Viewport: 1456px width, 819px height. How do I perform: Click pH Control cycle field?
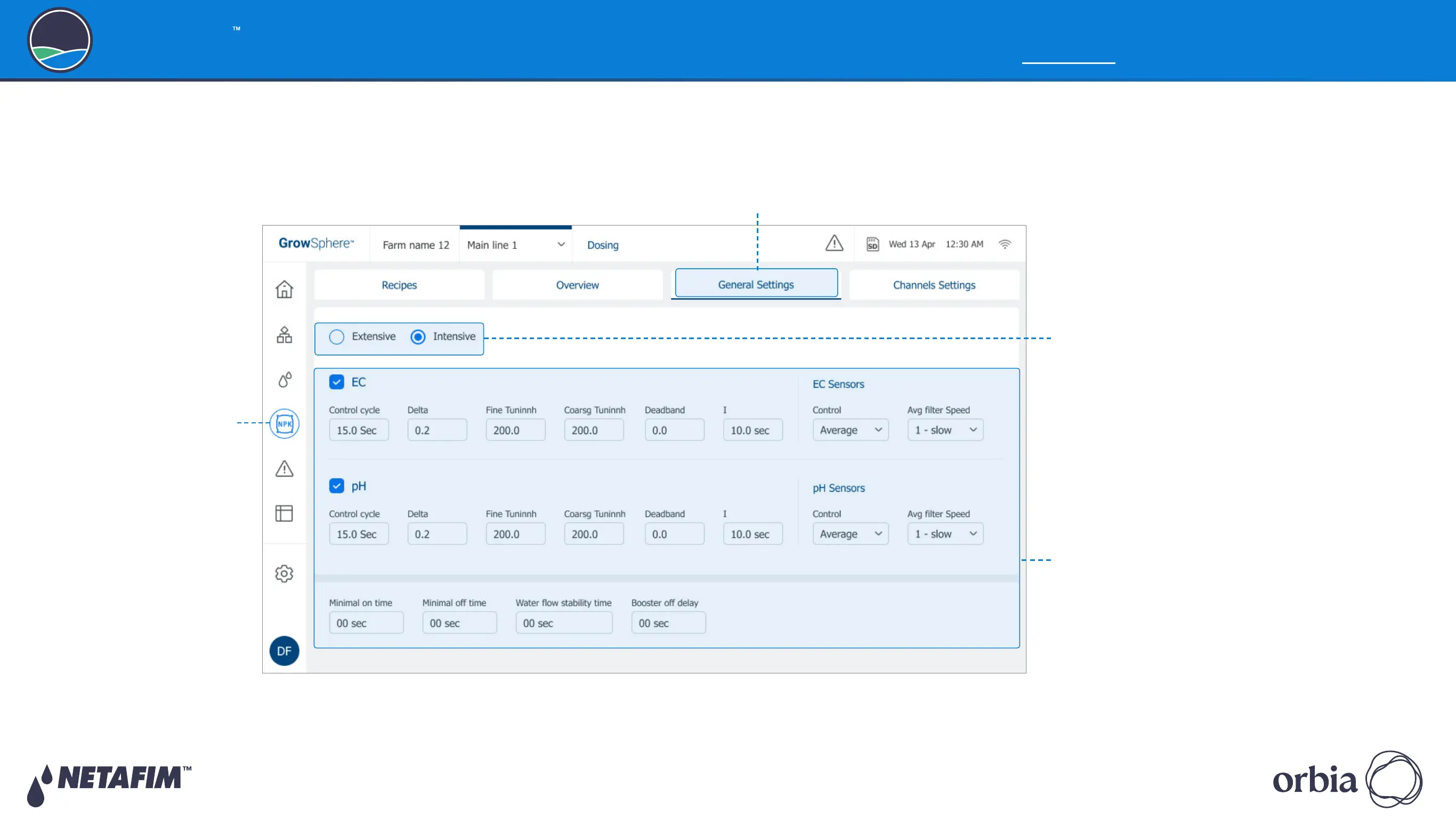pos(359,534)
